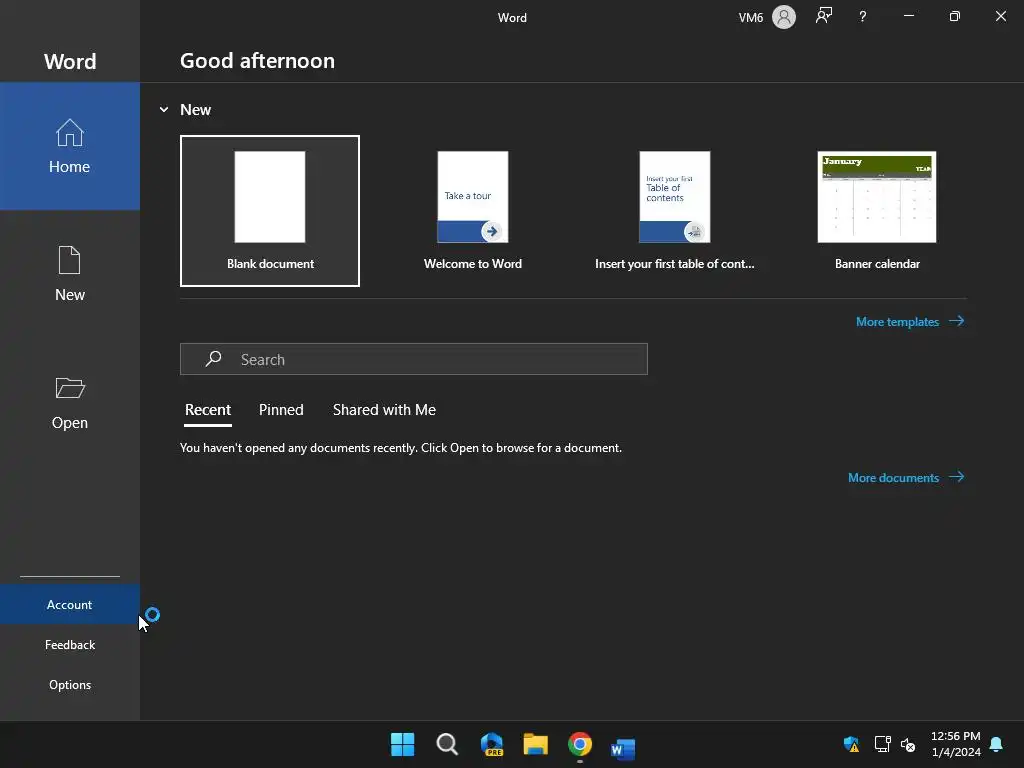Open Windows Start menu
1024x768 pixels.
[x=402, y=744]
